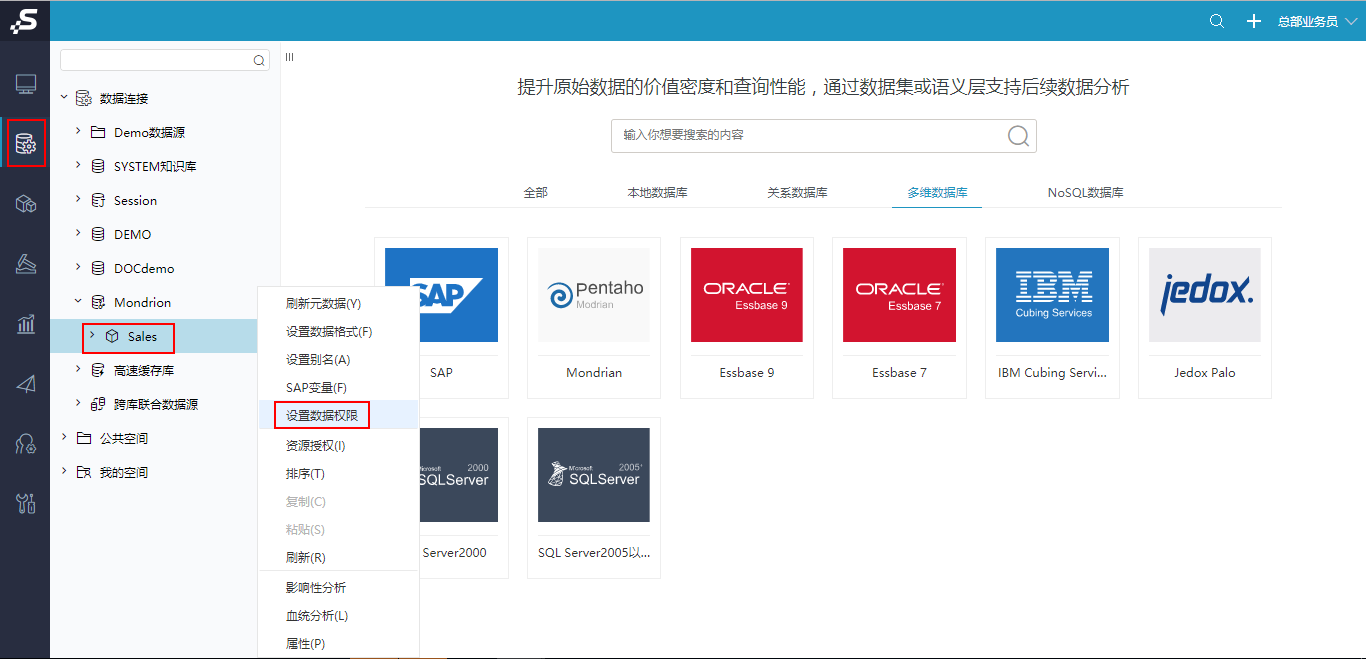
Task: Open the bar chart dashboard sidebar icon
Action: (26, 324)
